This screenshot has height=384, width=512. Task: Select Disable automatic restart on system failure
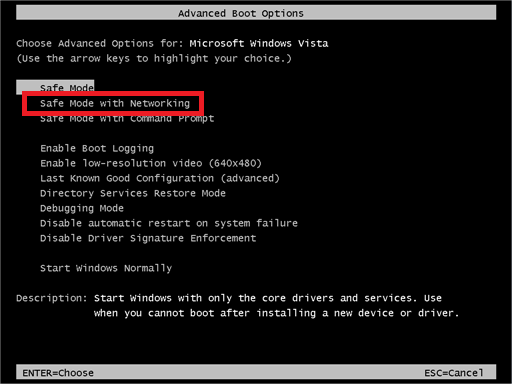[x=169, y=223]
